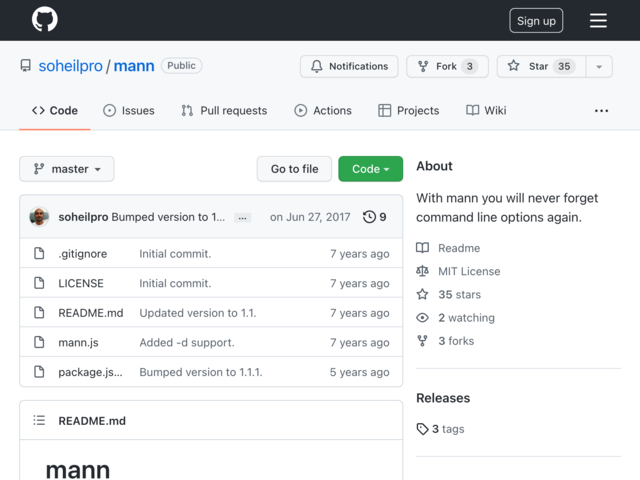Open LICENSE row's 'Initial commit.' message
640x480 pixels.
click(175, 283)
